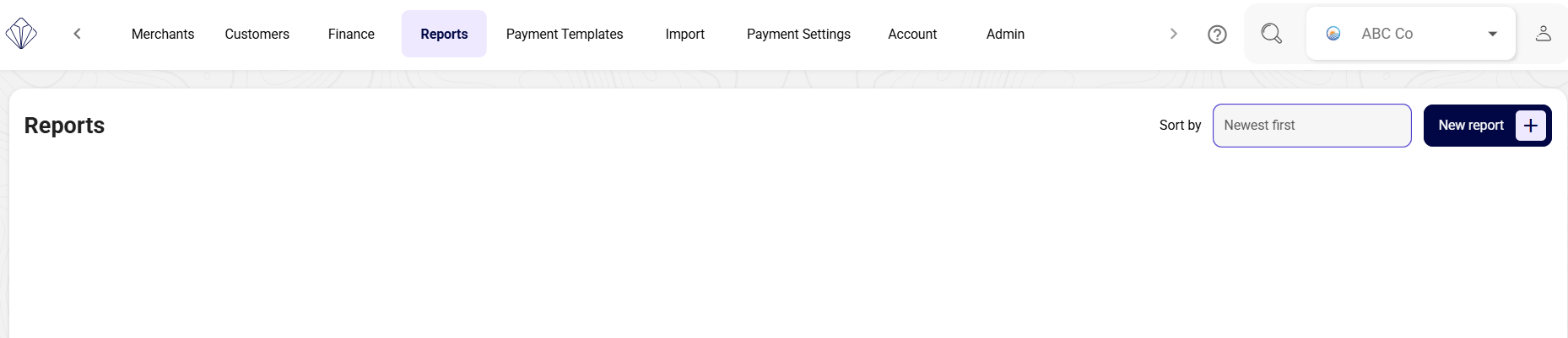Click the Reports page heading
1568x338 pixels.
[64, 126]
